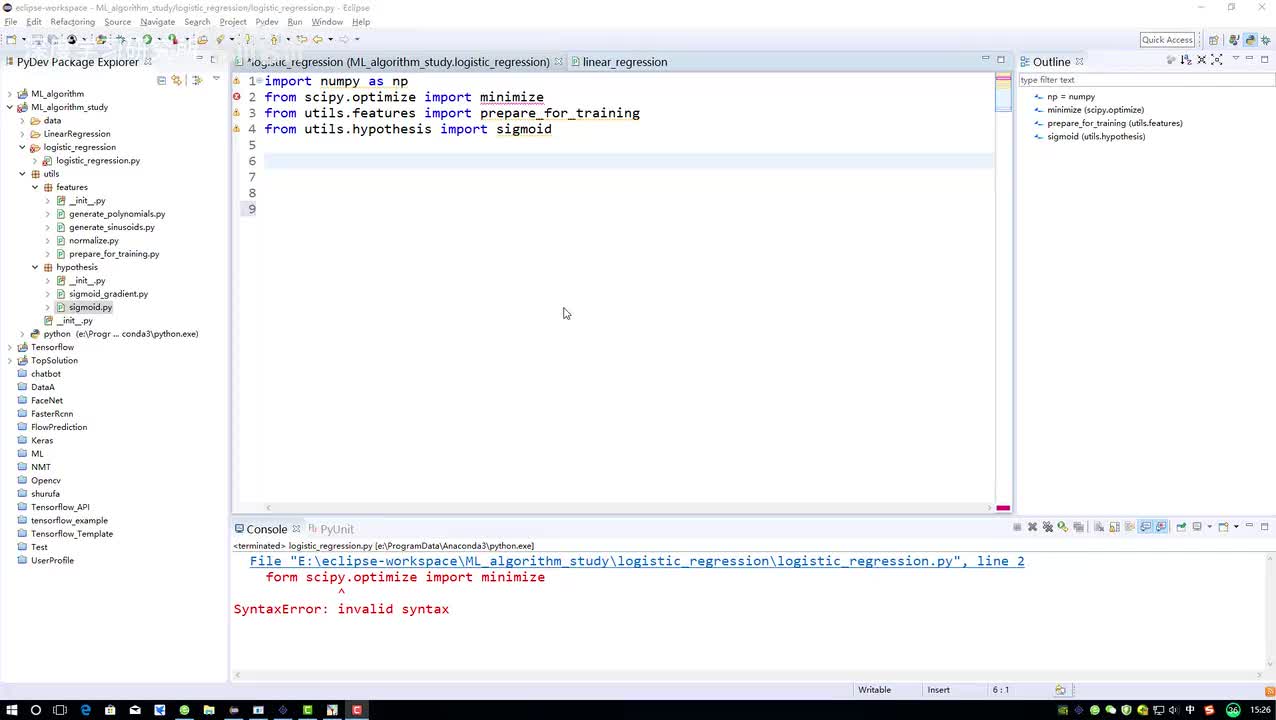Click Open Console icon in Console toolbar
This screenshot has width=1276, height=720.
tap(1223, 527)
